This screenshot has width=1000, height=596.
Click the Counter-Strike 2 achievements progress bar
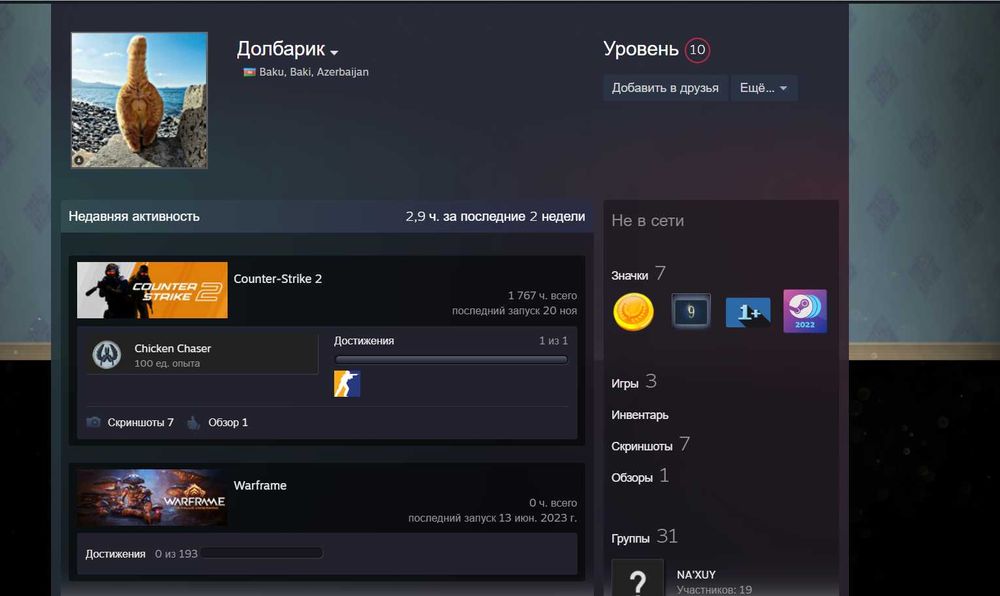click(451, 360)
